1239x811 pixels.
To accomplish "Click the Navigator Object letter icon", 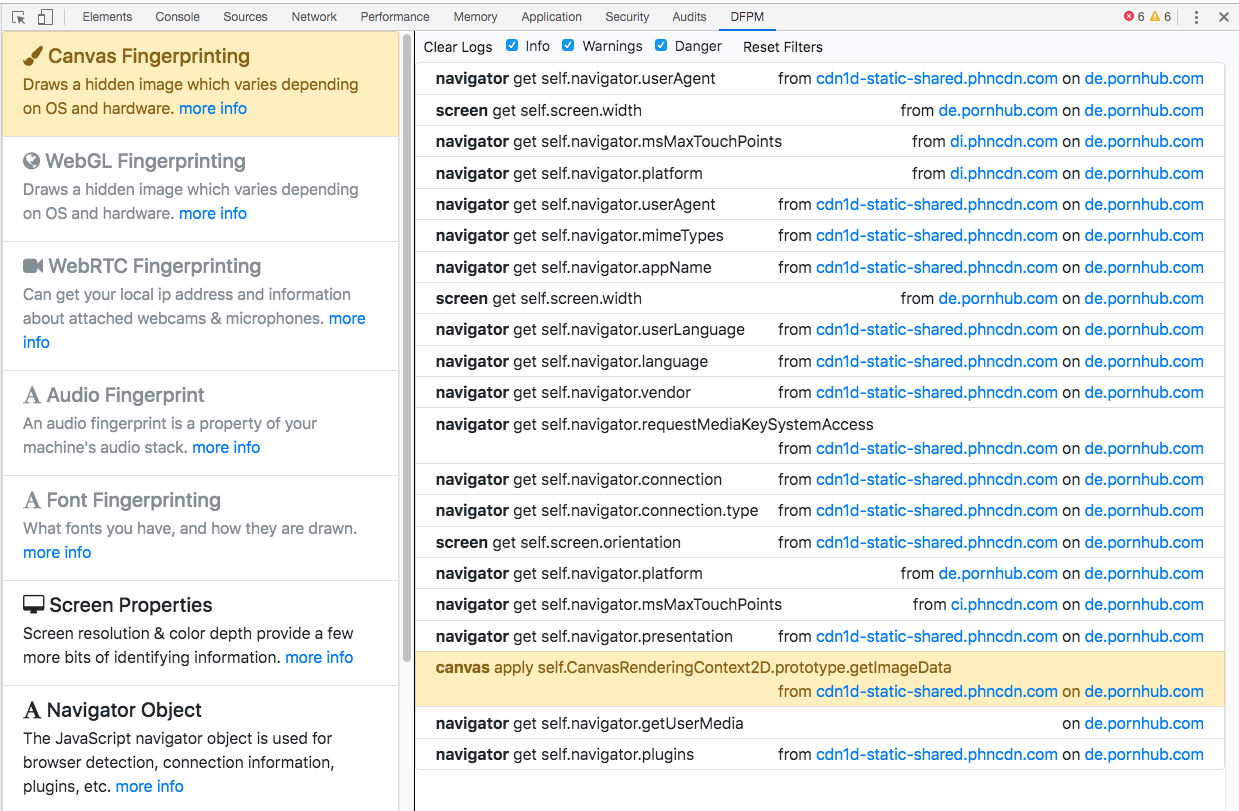I will [32, 710].
